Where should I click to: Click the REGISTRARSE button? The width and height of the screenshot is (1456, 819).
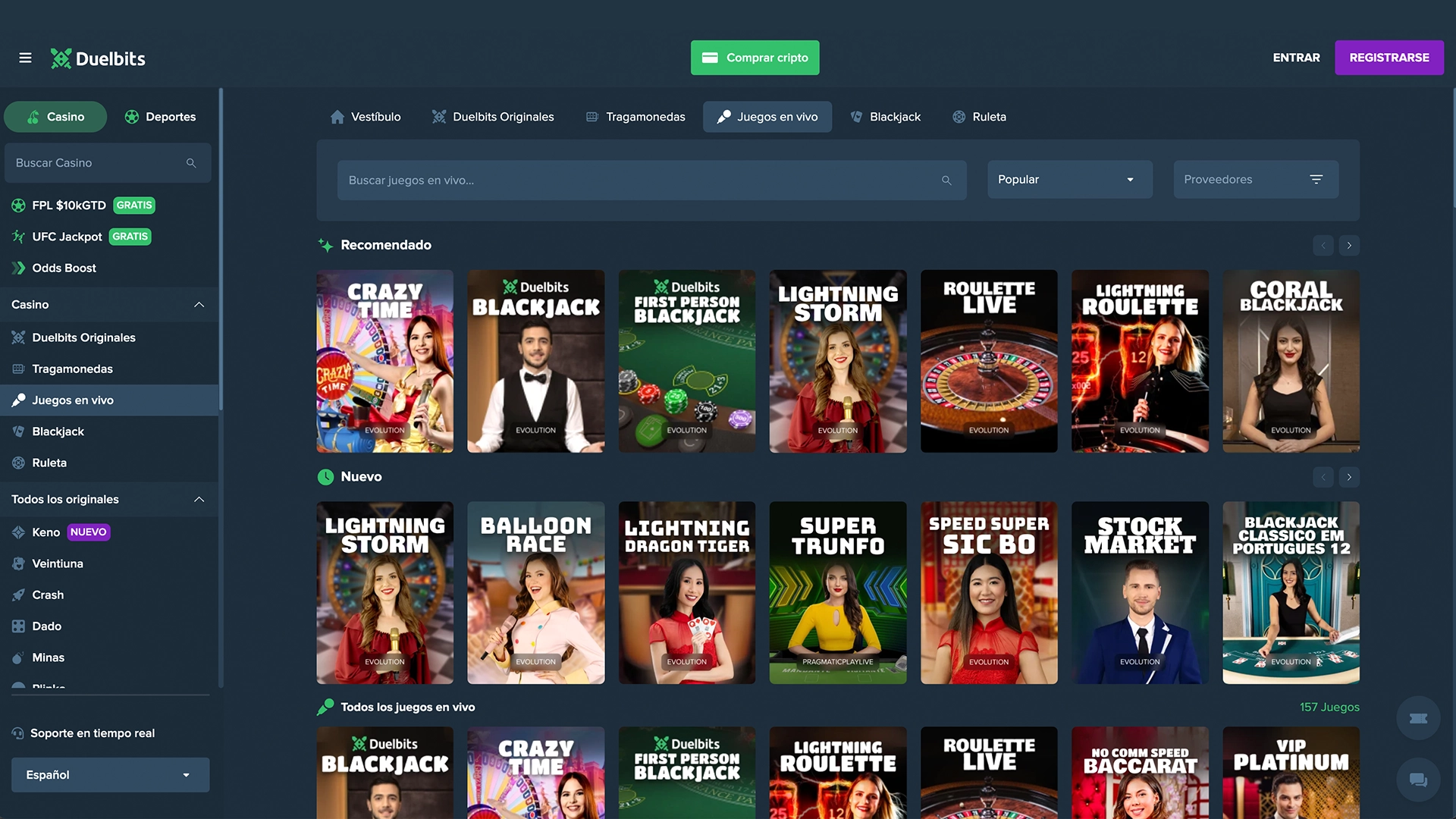(1389, 57)
